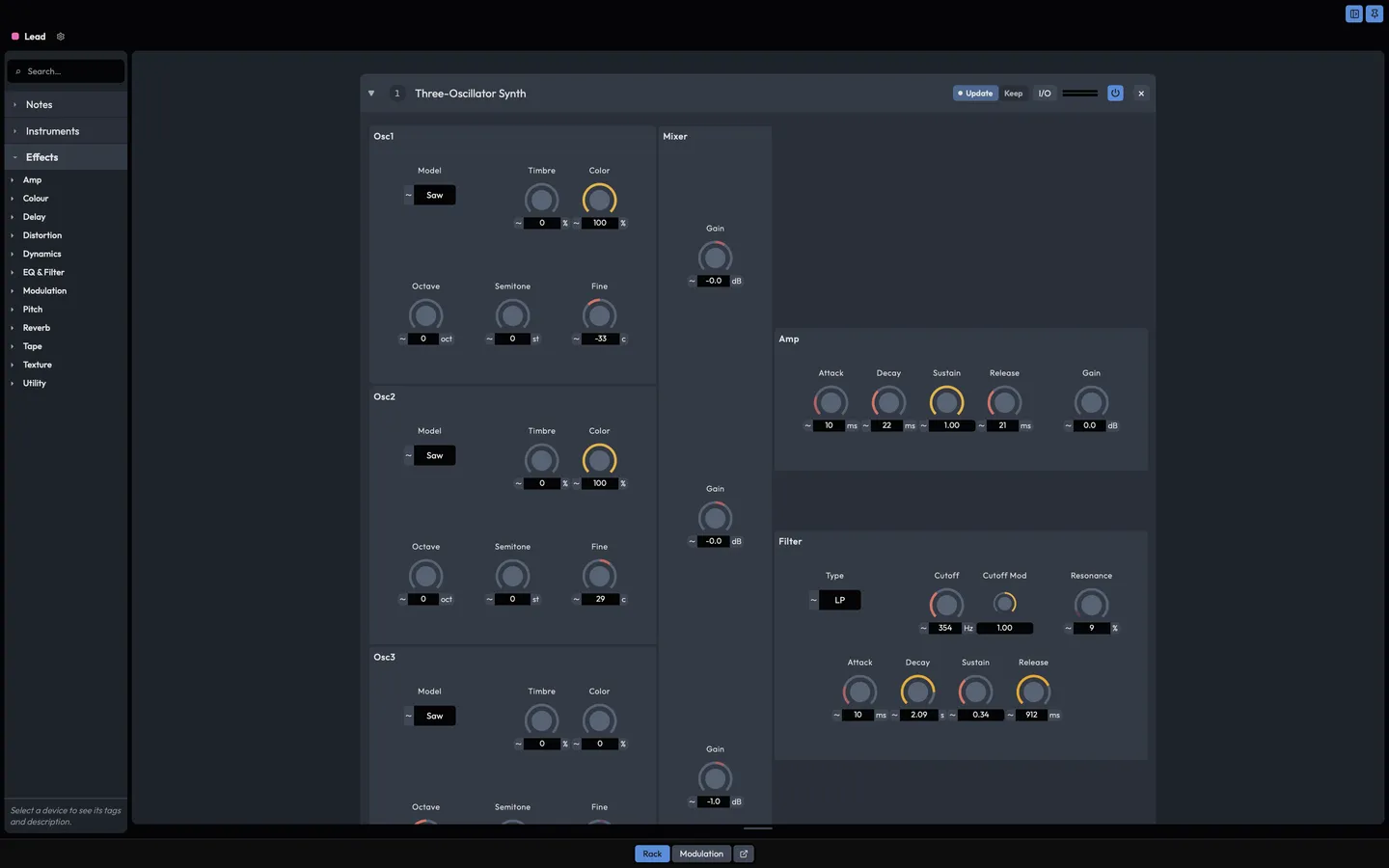Viewport: 1389px width, 868px height.
Task: Click the Osc1 Timbre knob
Action: pyautogui.click(x=541, y=200)
